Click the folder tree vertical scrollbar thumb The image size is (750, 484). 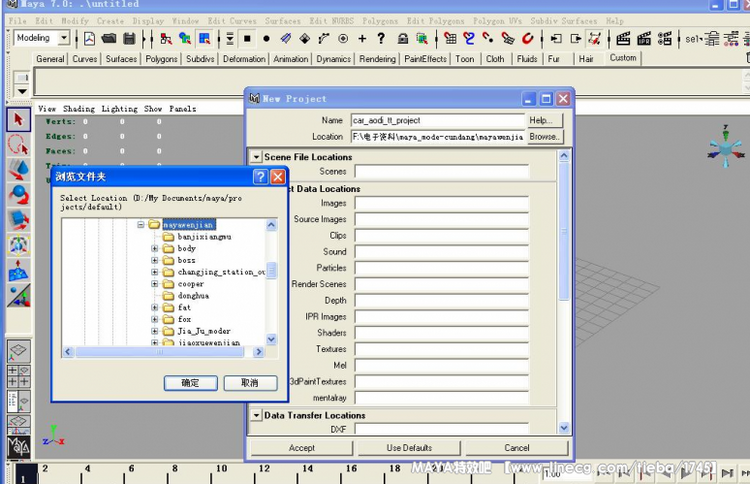click(271, 270)
